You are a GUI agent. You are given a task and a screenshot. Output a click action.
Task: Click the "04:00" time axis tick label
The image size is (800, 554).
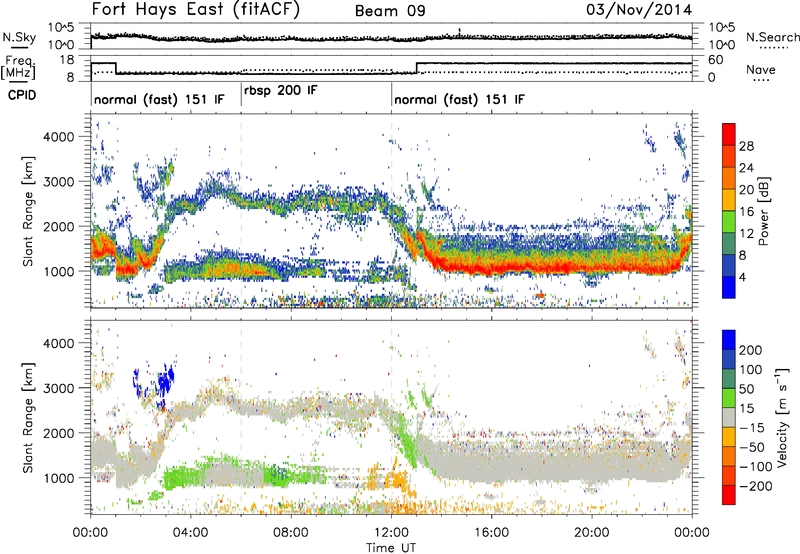191,533
